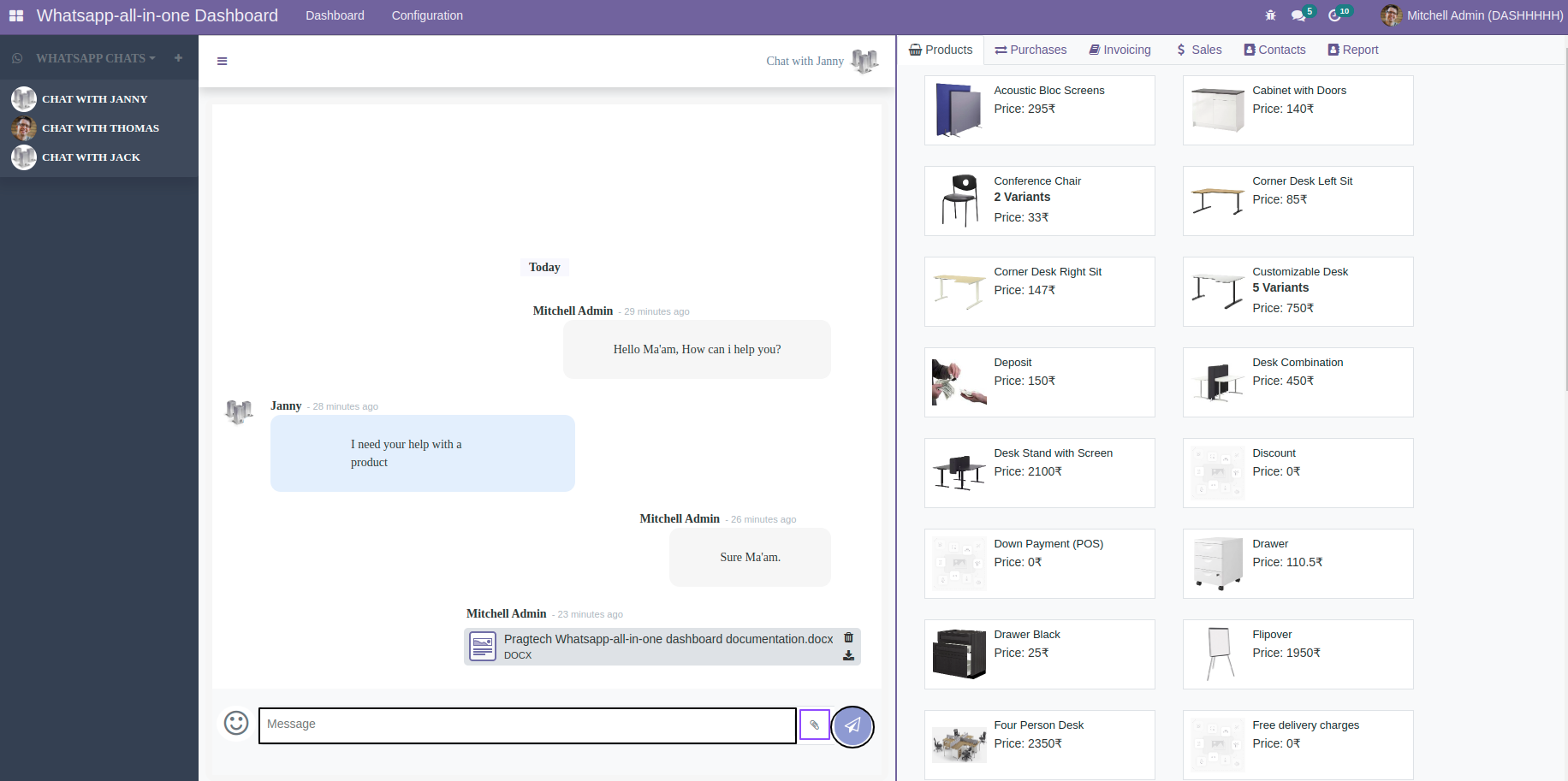
Task: Toggle the sidebar hamburger icon
Action: click(222, 61)
